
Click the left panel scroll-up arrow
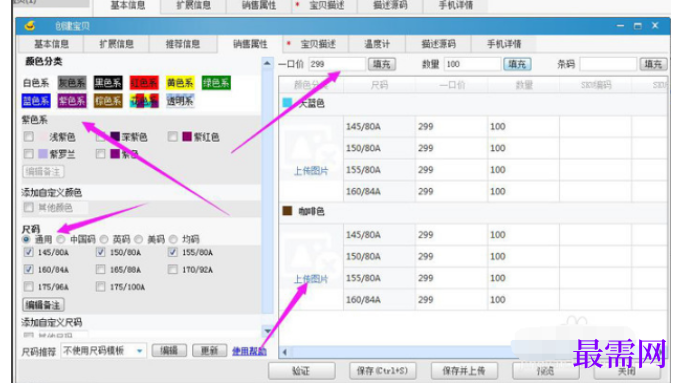pos(267,63)
